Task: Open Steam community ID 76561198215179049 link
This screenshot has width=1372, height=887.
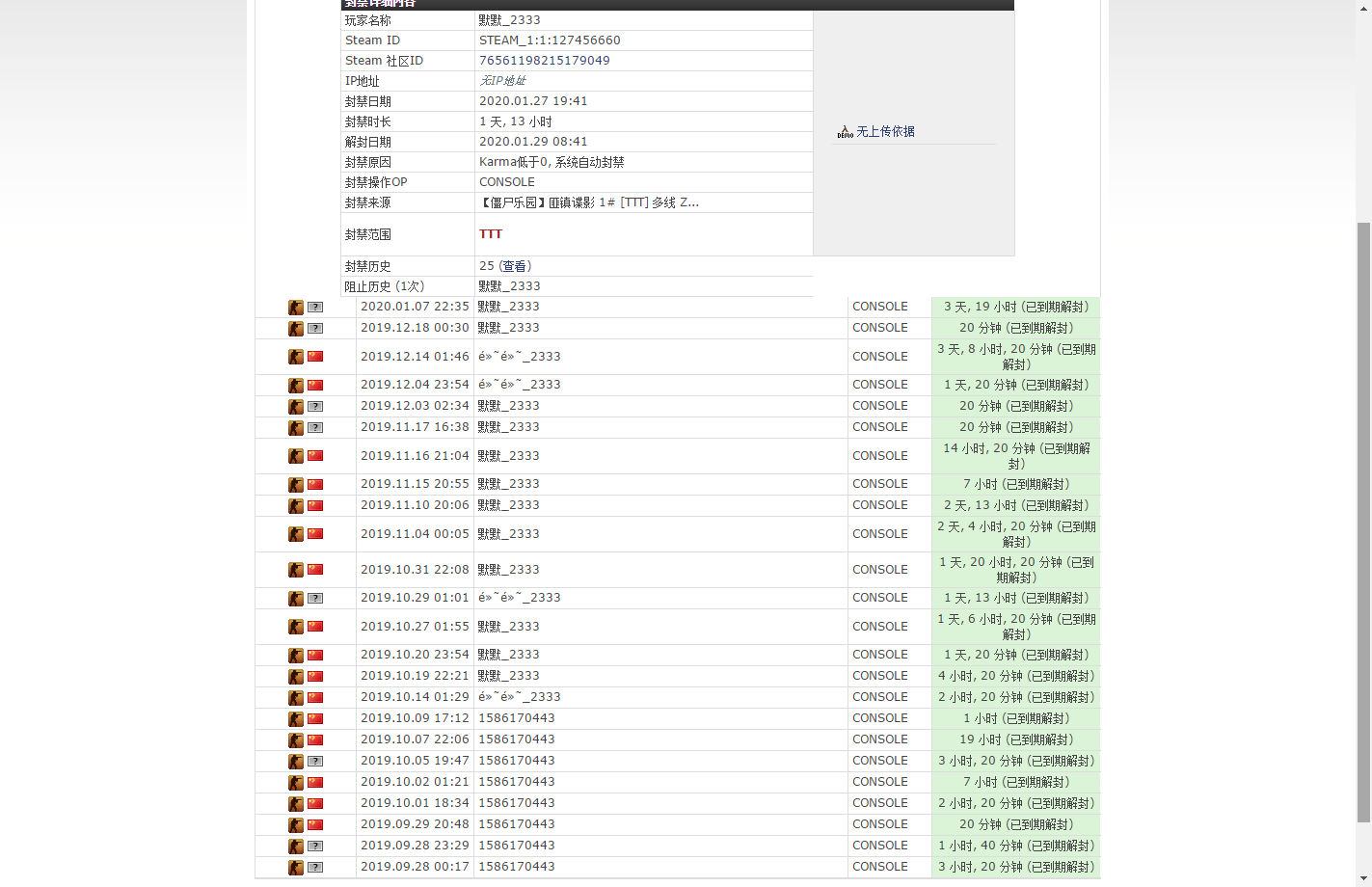Action: (544, 61)
